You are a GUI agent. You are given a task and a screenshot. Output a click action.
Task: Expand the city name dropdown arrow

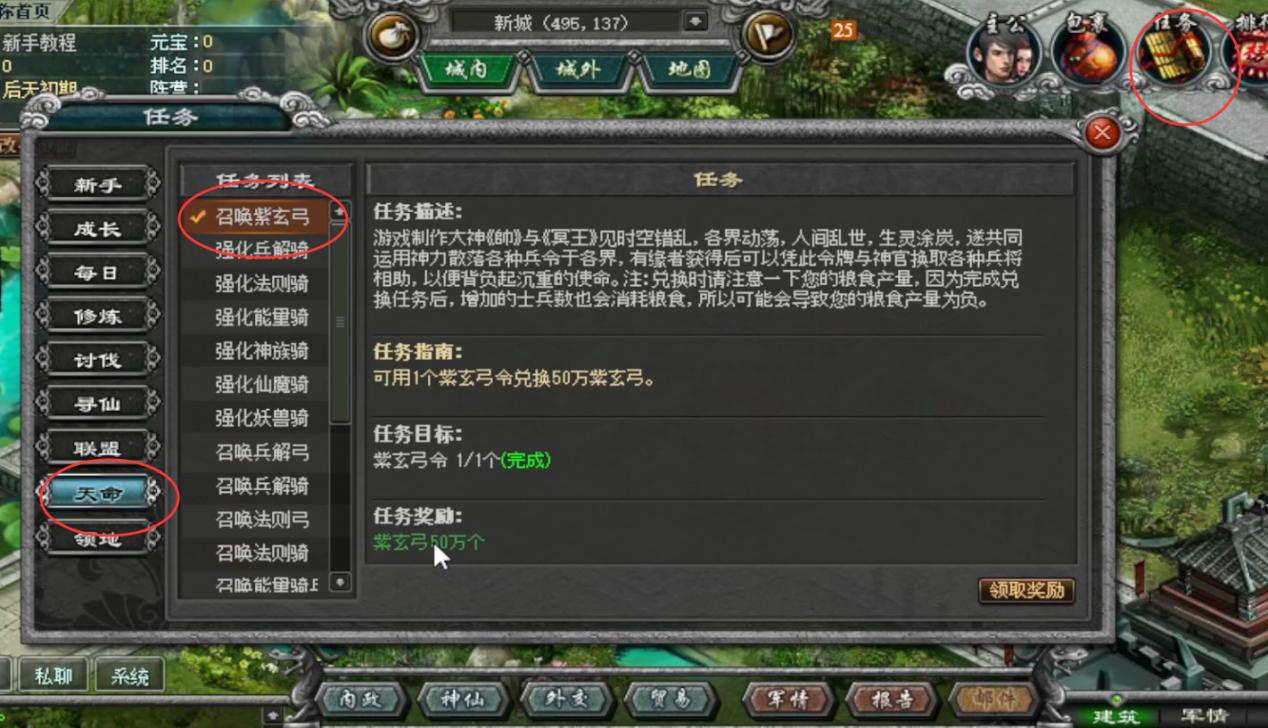click(x=695, y=21)
